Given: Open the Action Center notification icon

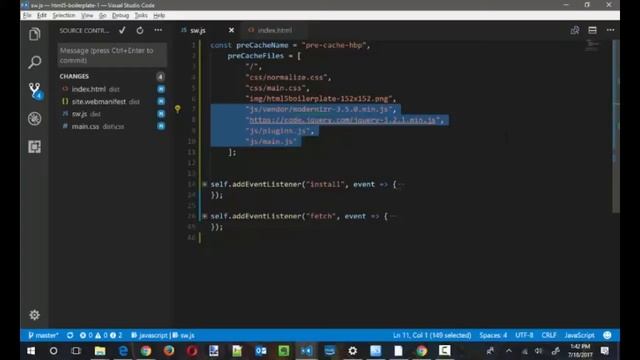Looking at the screenshot, I should point(605,351).
